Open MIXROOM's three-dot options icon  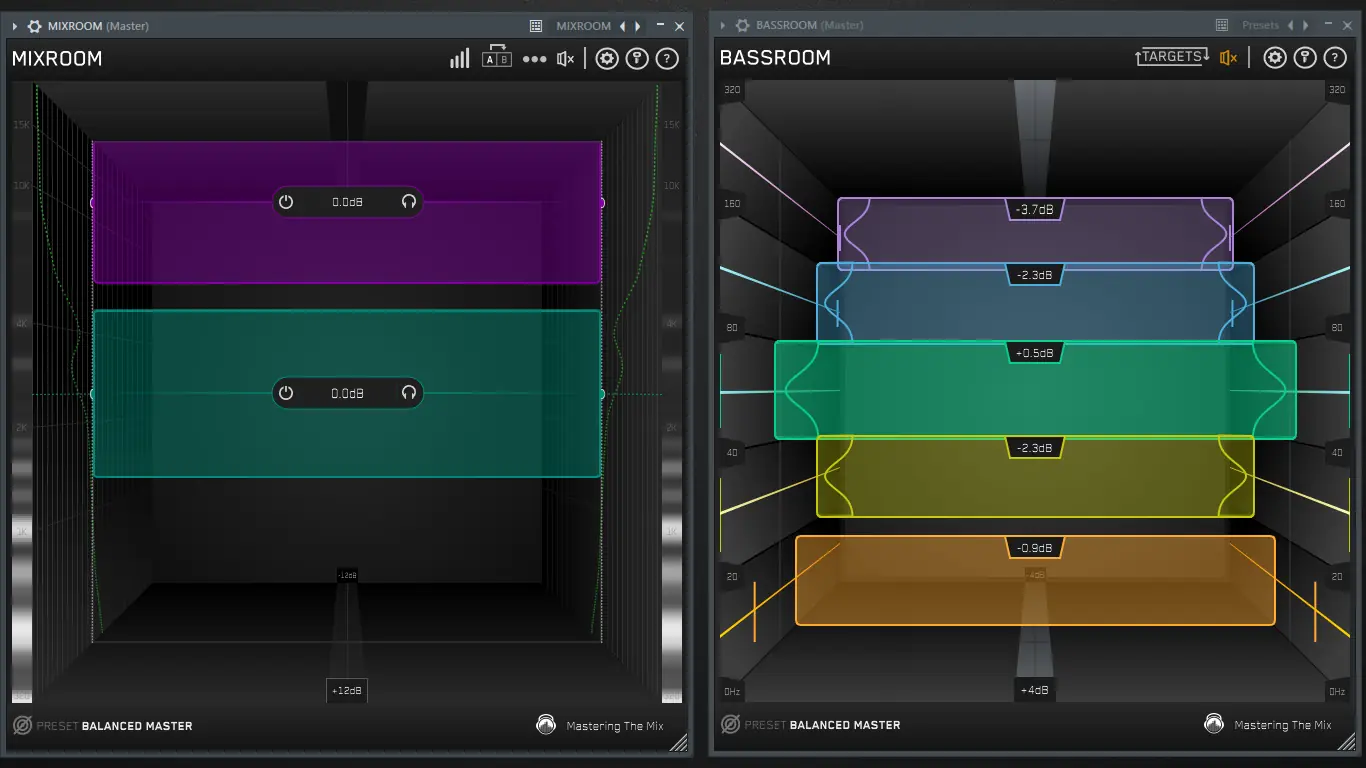[x=534, y=58]
